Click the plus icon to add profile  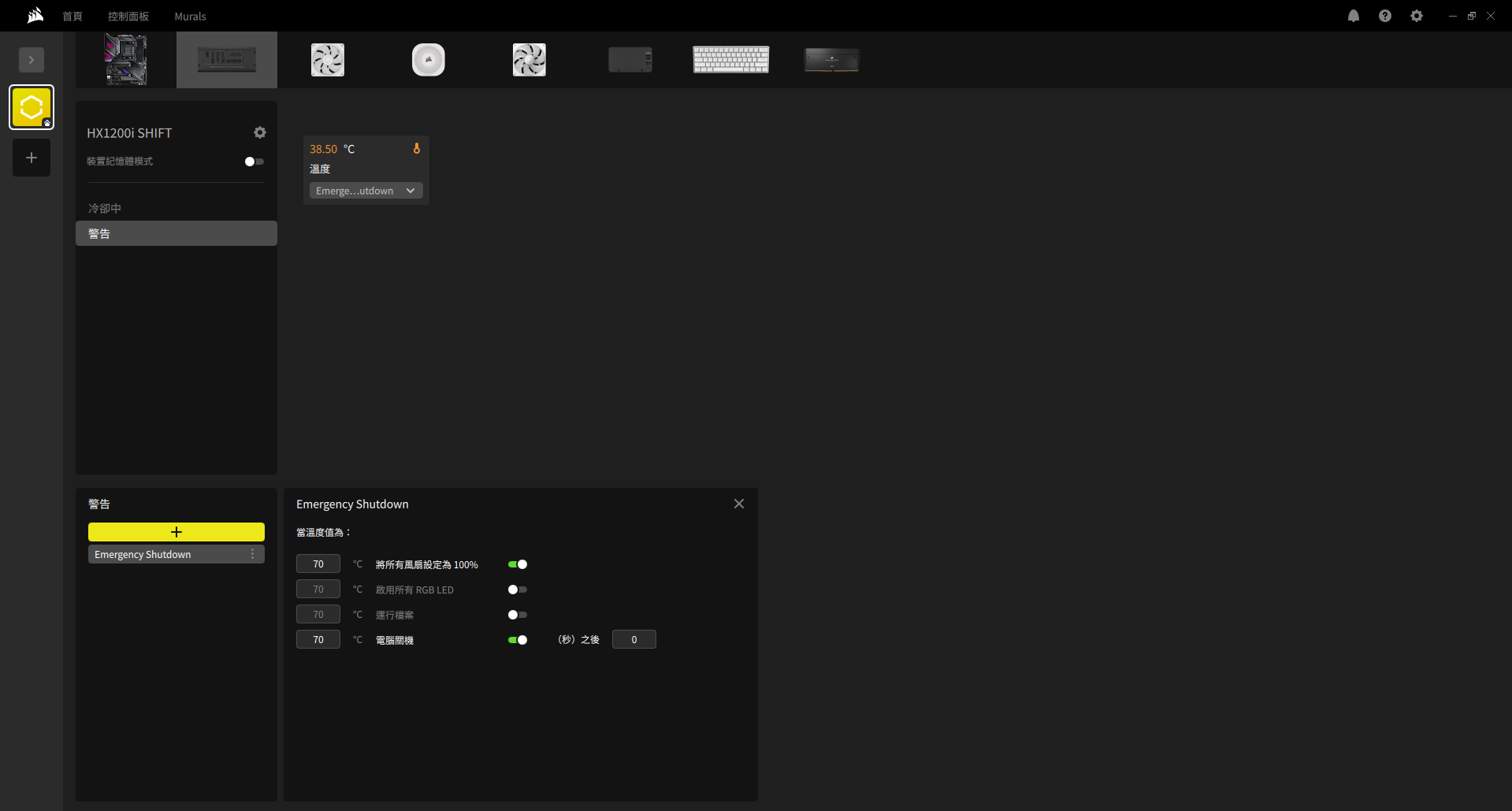click(x=32, y=158)
